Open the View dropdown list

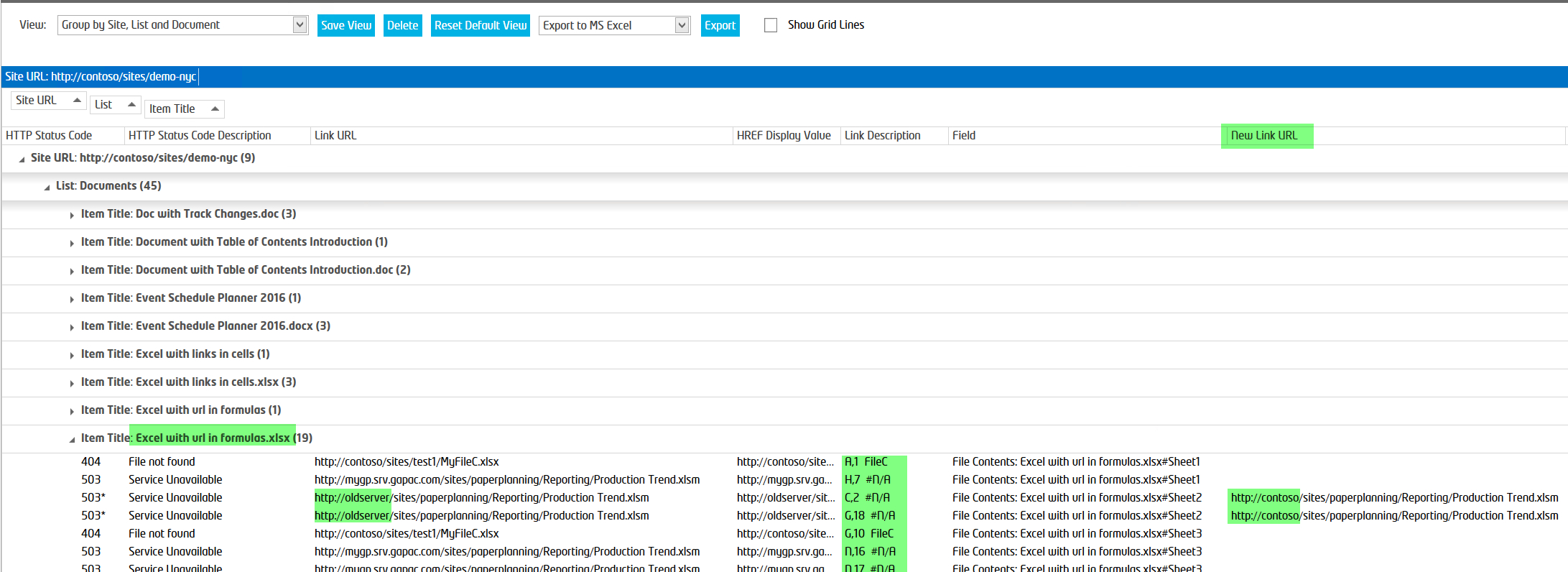coord(300,25)
